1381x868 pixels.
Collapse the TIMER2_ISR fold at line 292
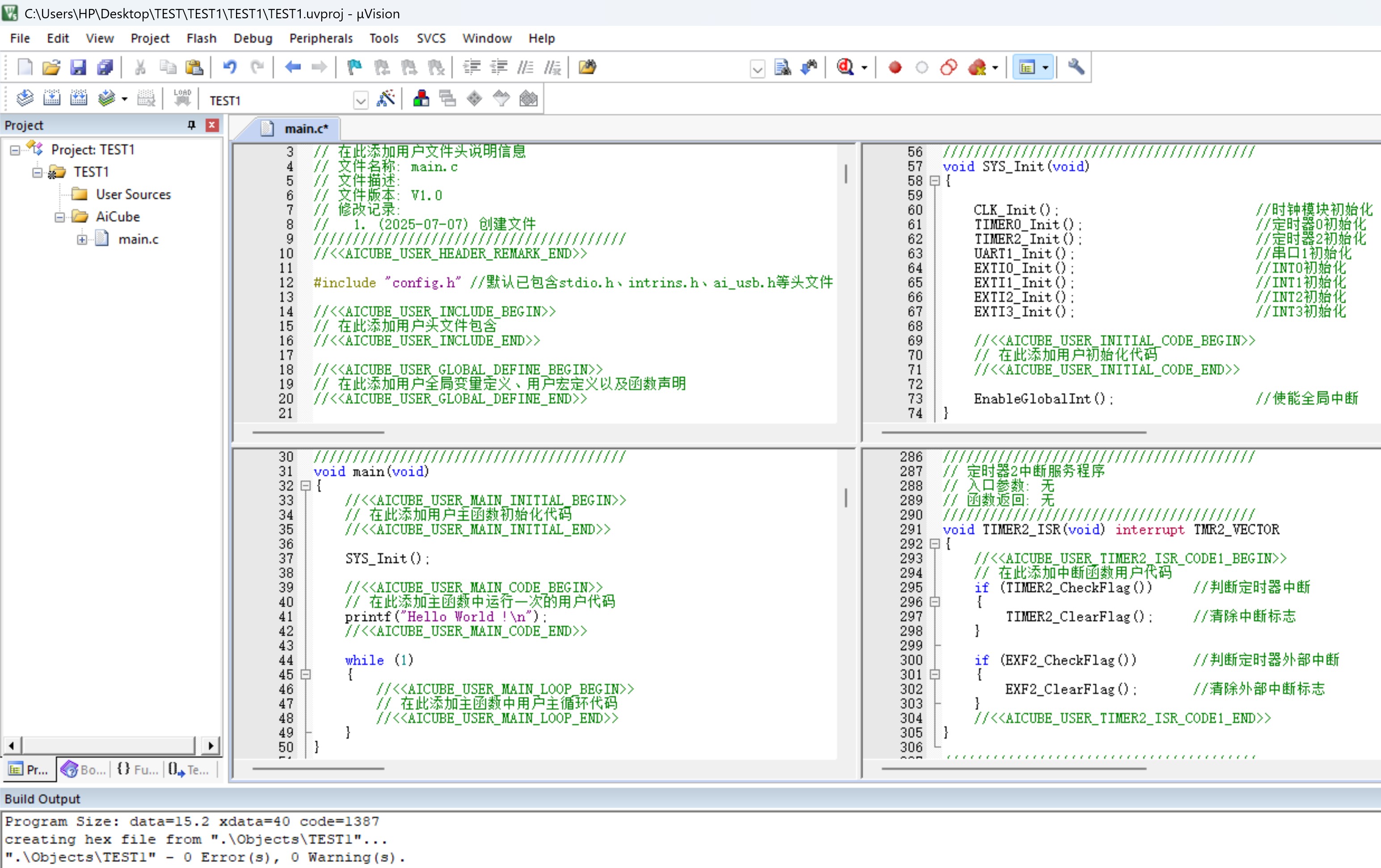click(x=935, y=544)
